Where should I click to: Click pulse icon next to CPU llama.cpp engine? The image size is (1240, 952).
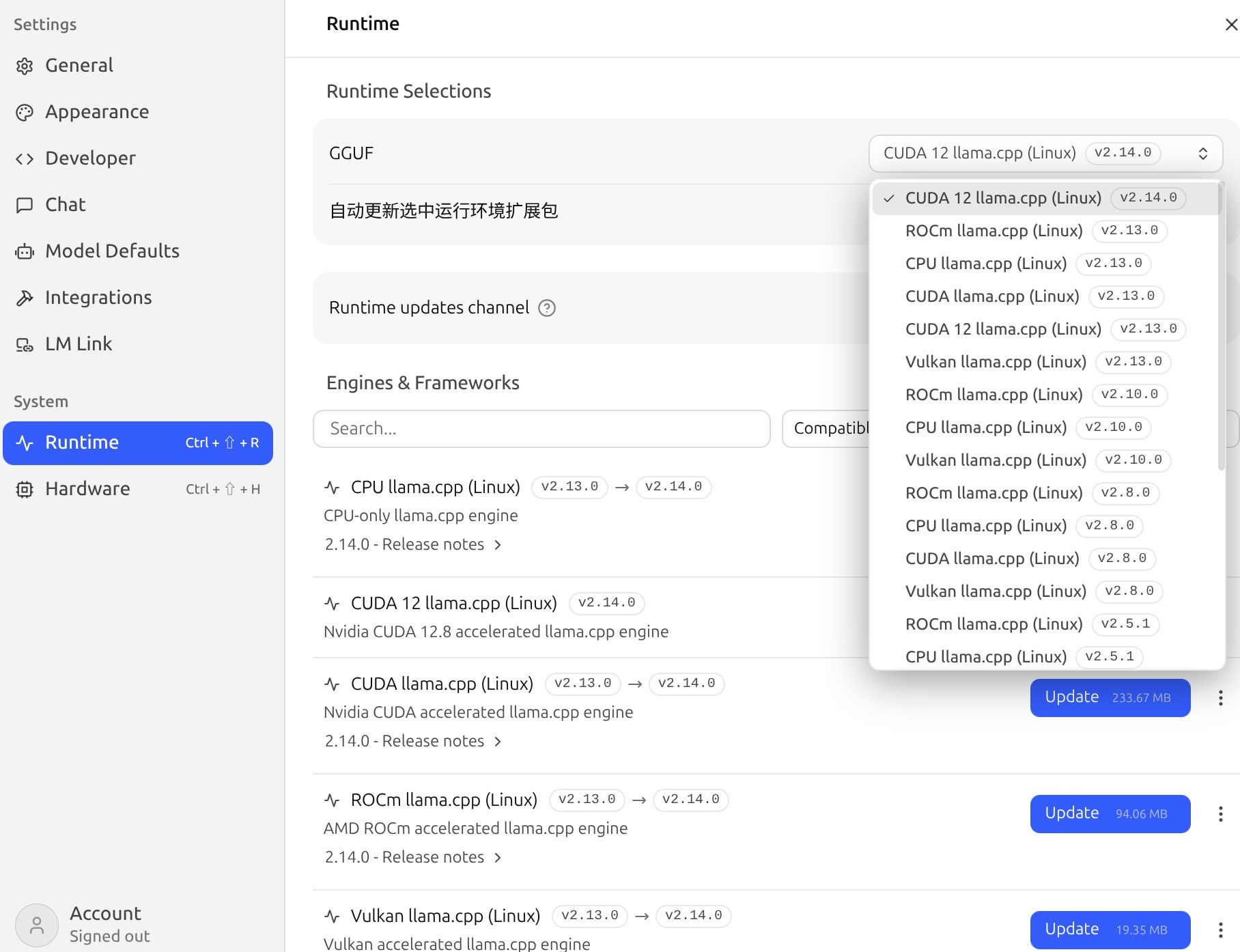(332, 487)
